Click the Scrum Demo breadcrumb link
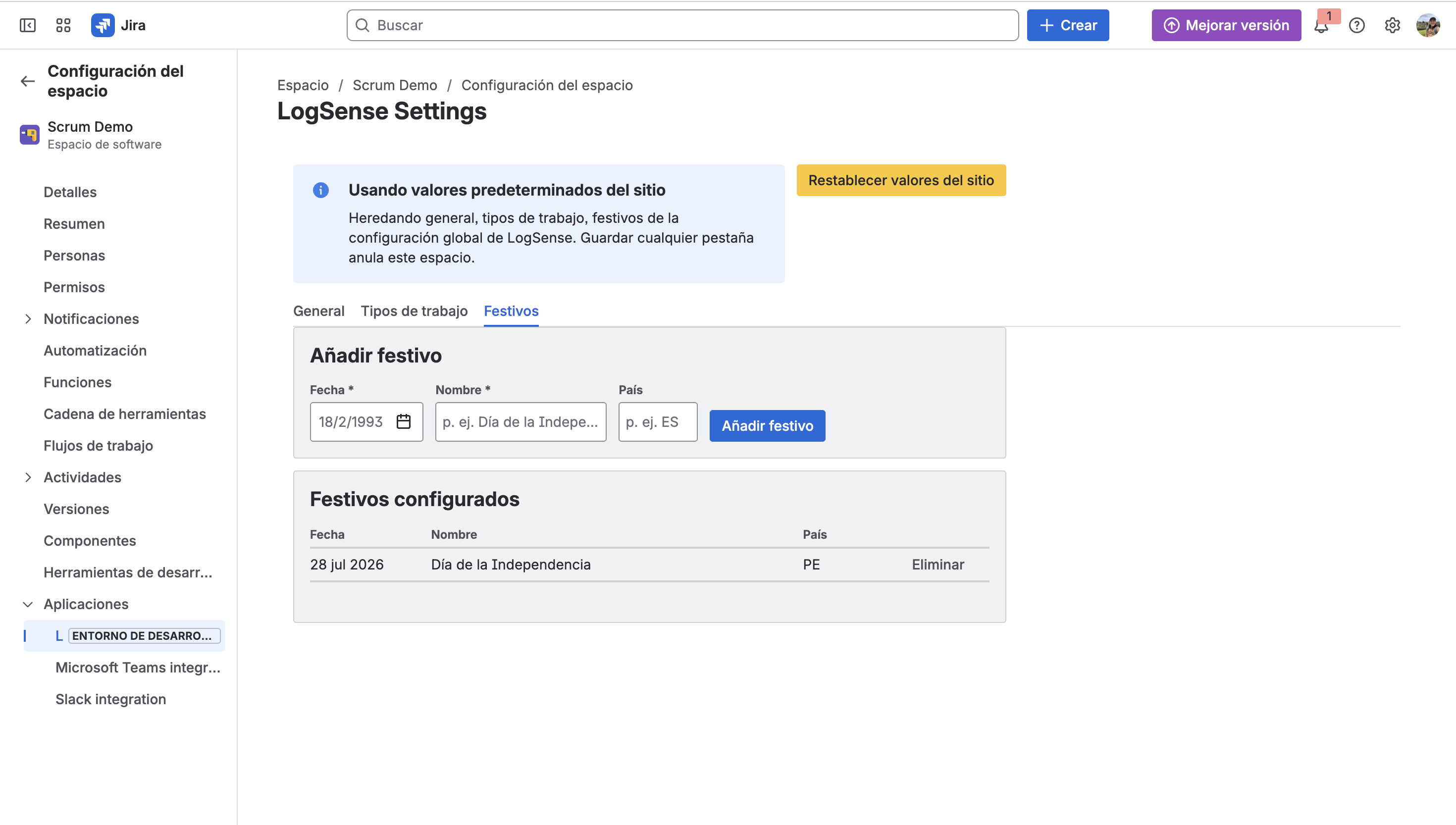The width and height of the screenshot is (1456, 825). 395,85
